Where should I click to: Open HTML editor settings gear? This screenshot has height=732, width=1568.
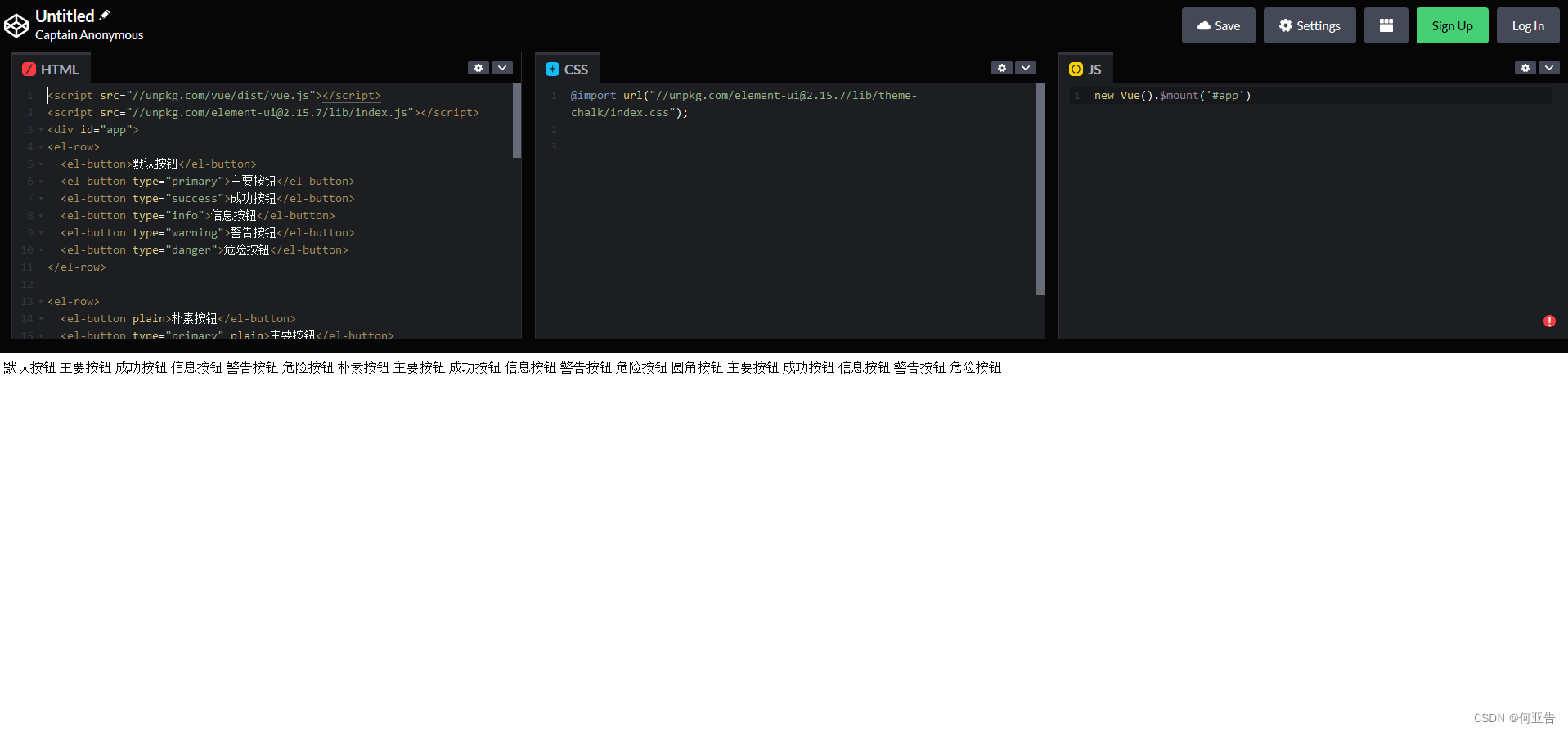tap(478, 68)
